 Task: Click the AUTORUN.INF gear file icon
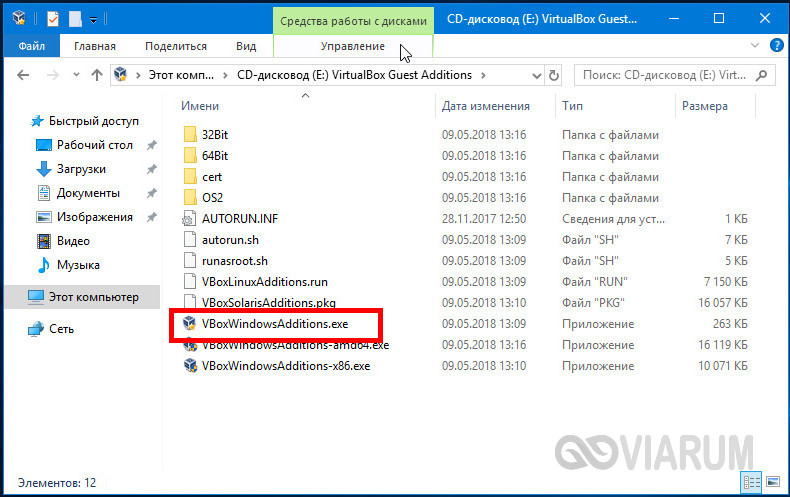point(189,219)
